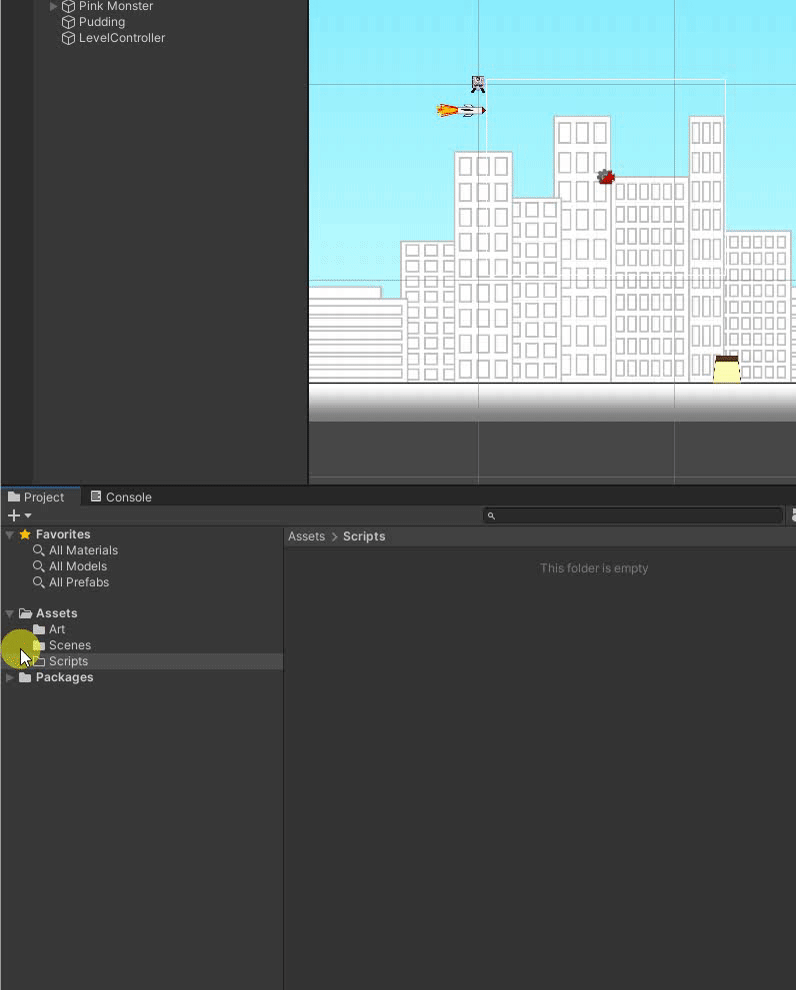
Task: Select the rocket sprite in the scene
Action: pos(462,110)
